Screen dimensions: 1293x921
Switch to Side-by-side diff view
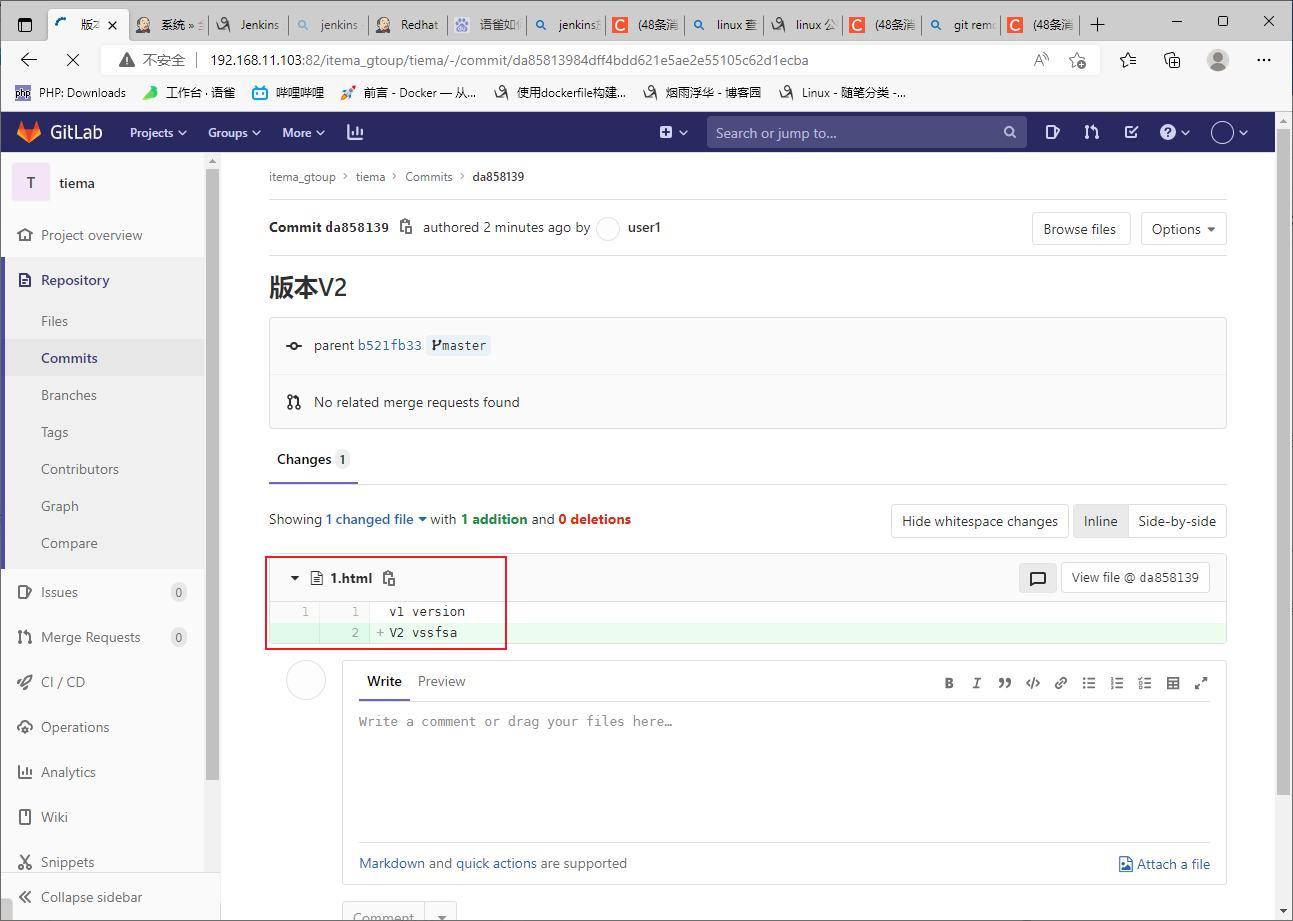(1177, 521)
